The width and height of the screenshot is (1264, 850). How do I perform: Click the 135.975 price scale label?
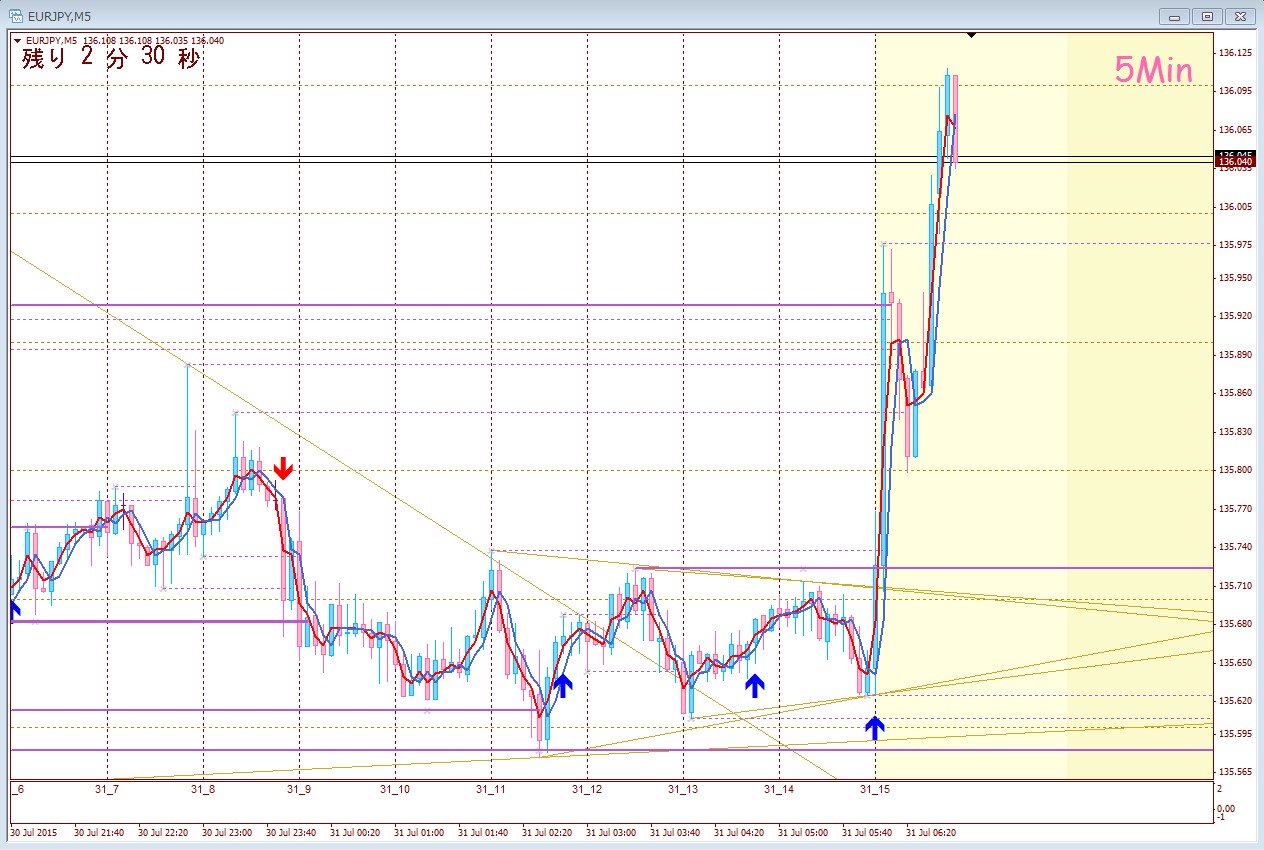1236,245
